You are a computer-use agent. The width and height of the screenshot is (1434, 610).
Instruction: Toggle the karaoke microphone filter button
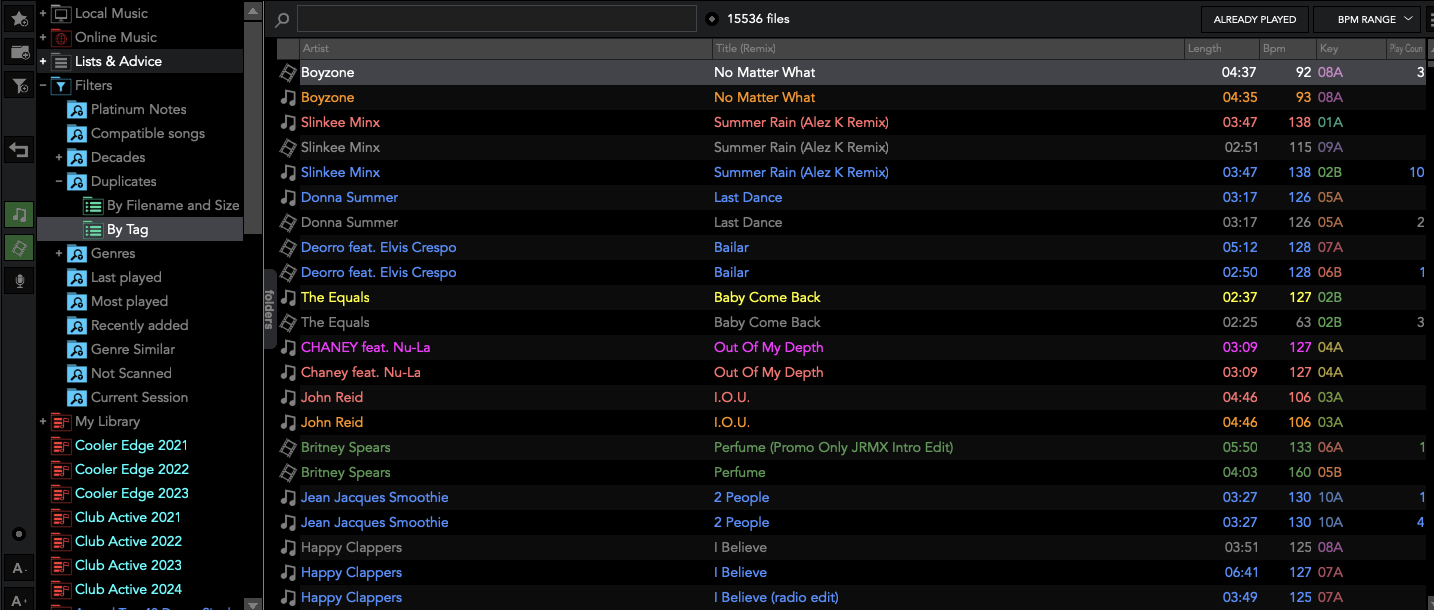[x=19, y=281]
